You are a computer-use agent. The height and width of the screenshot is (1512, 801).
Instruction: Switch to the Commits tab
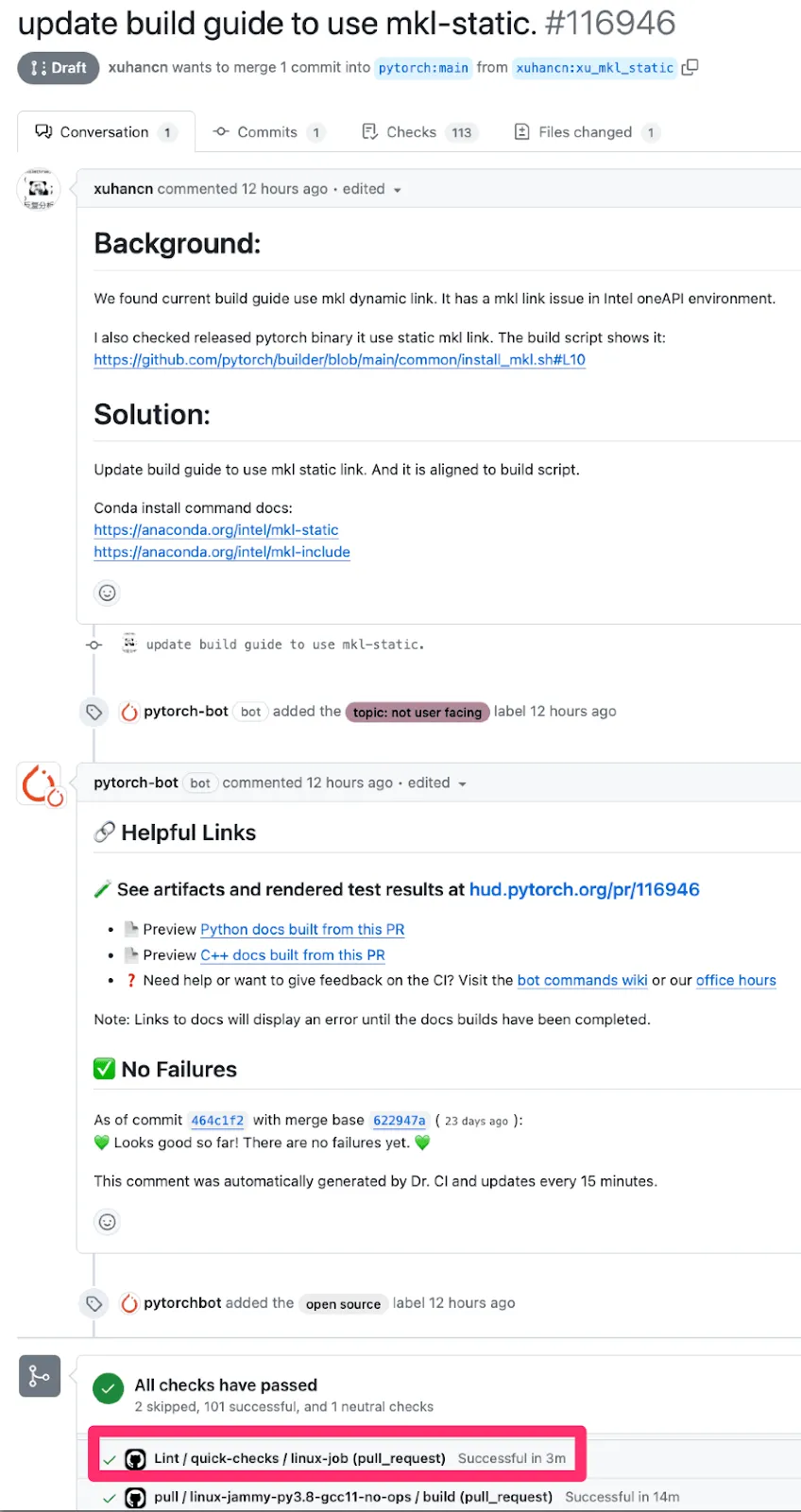coord(267,132)
